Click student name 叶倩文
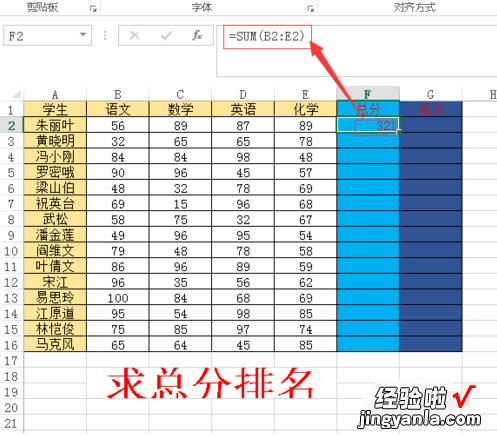Screen dimensions: 497x436 pos(55,266)
